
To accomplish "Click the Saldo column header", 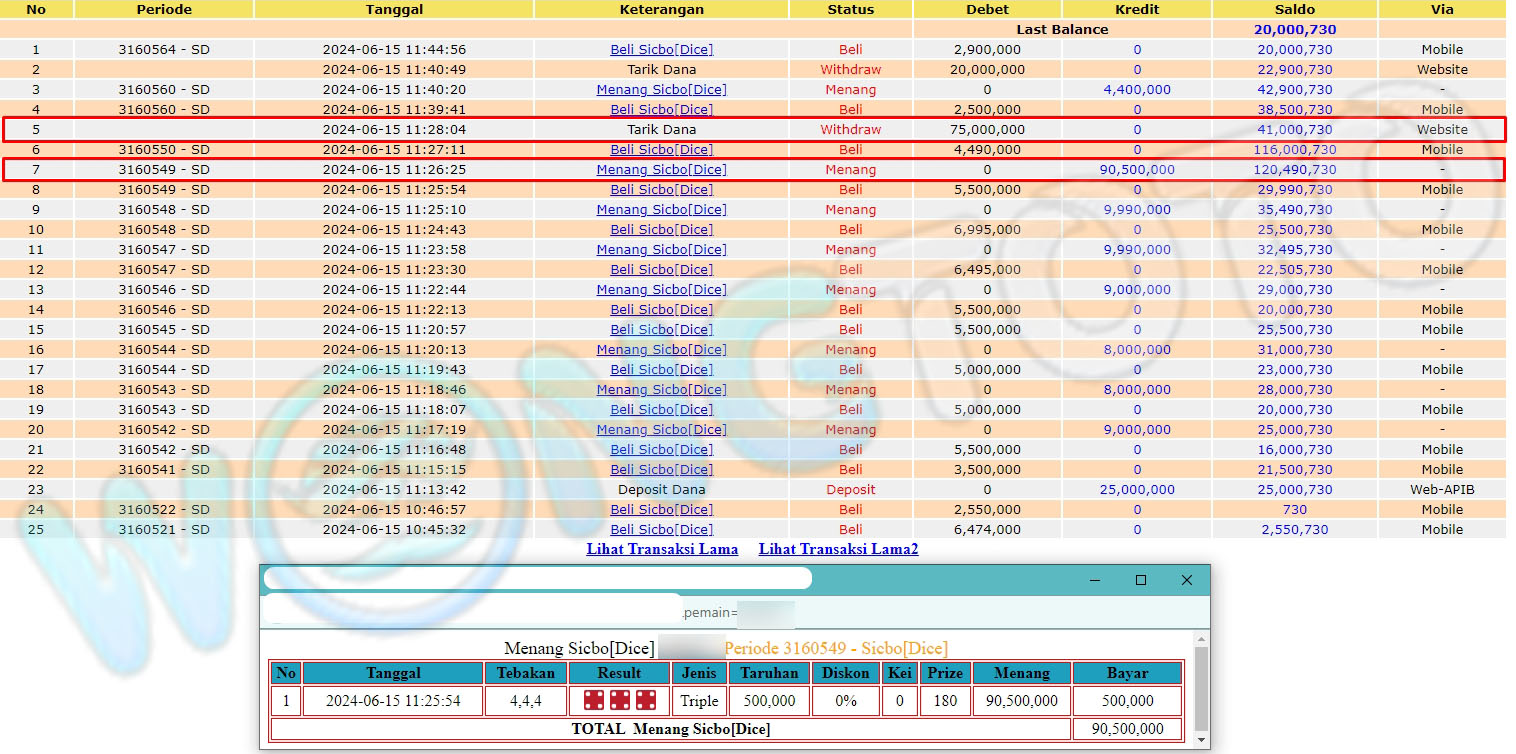I will pos(1294,10).
